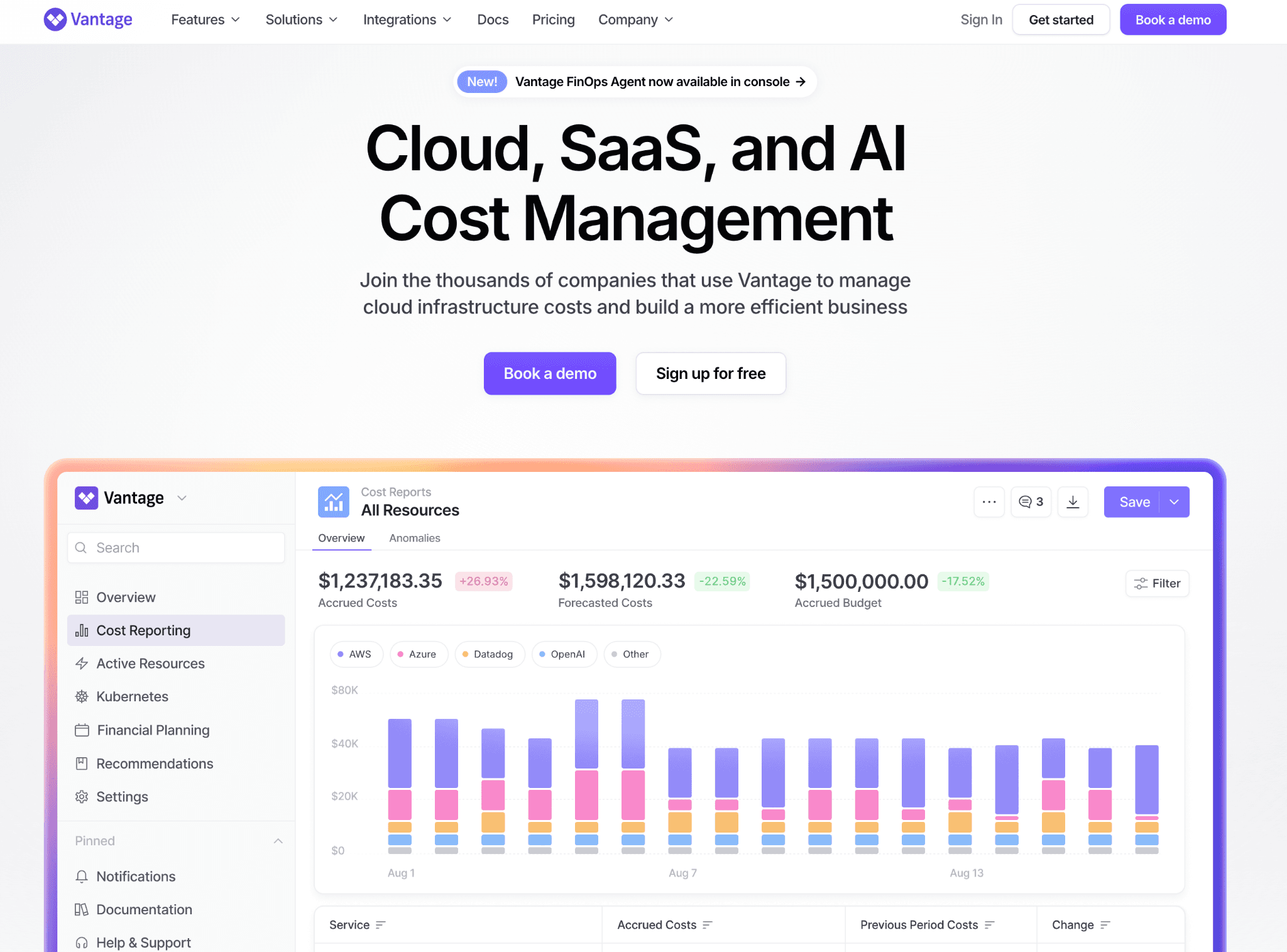This screenshot has height=952, width=1287.
Task: Select Financial Planning in the sidebar
Action: click(176, 730)
